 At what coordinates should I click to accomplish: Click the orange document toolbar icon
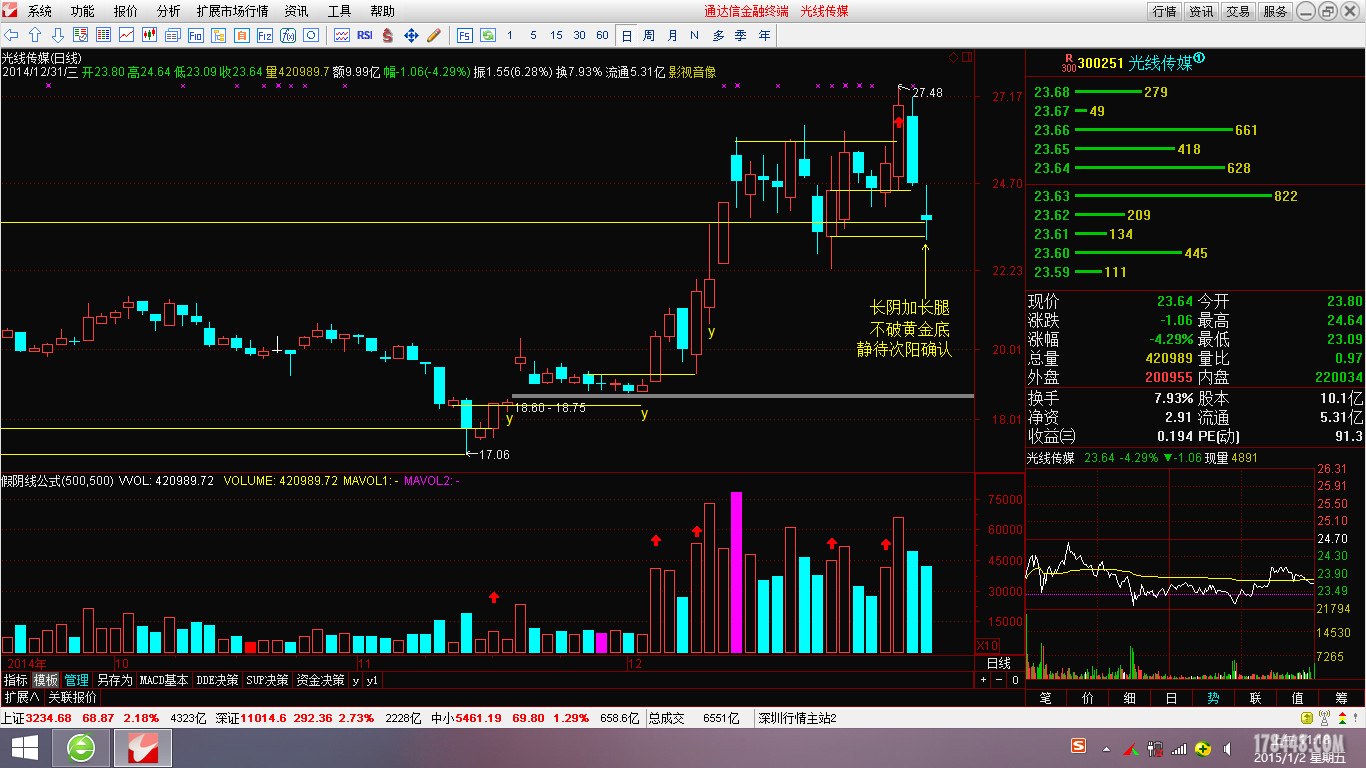241,35
